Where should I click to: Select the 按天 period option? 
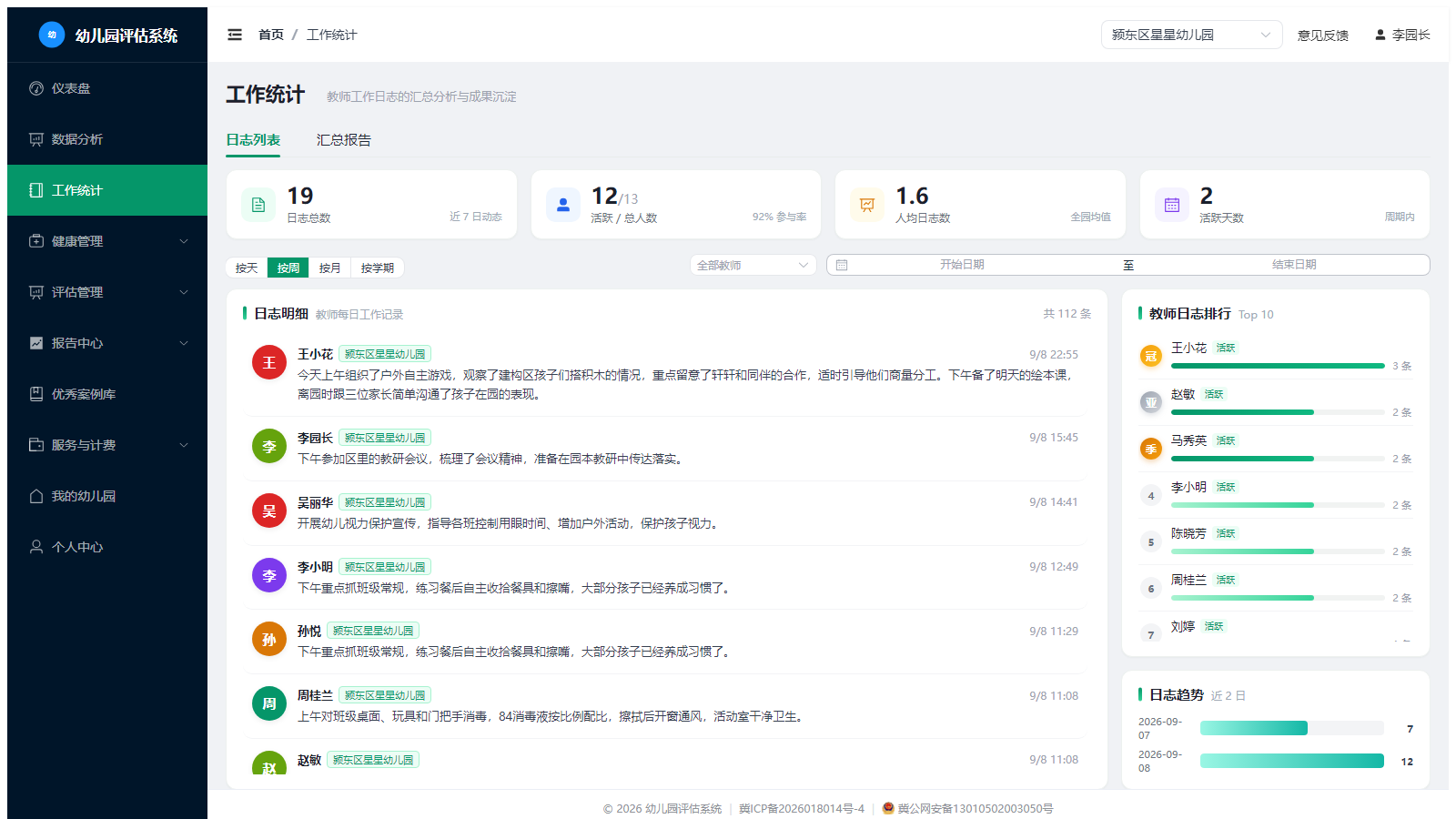[247, 268]
